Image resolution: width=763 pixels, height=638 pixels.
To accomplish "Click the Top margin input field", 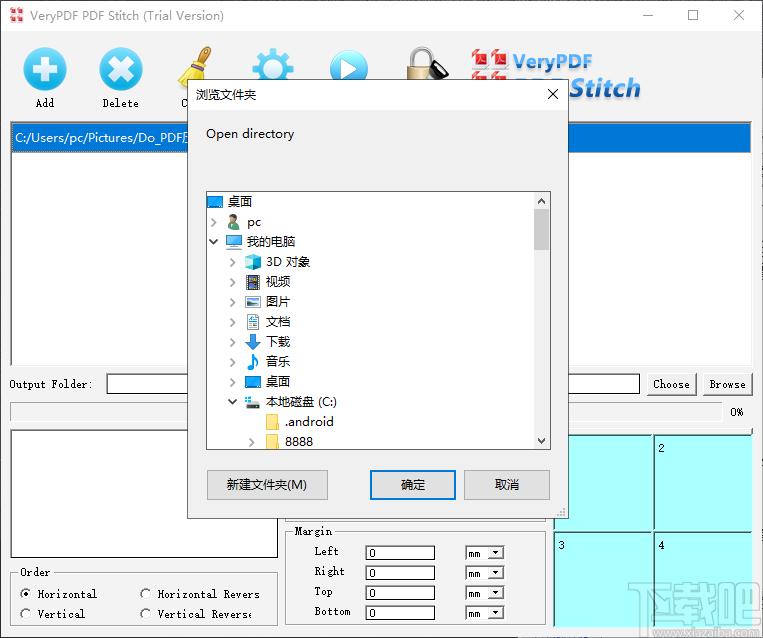I will 400,593.
